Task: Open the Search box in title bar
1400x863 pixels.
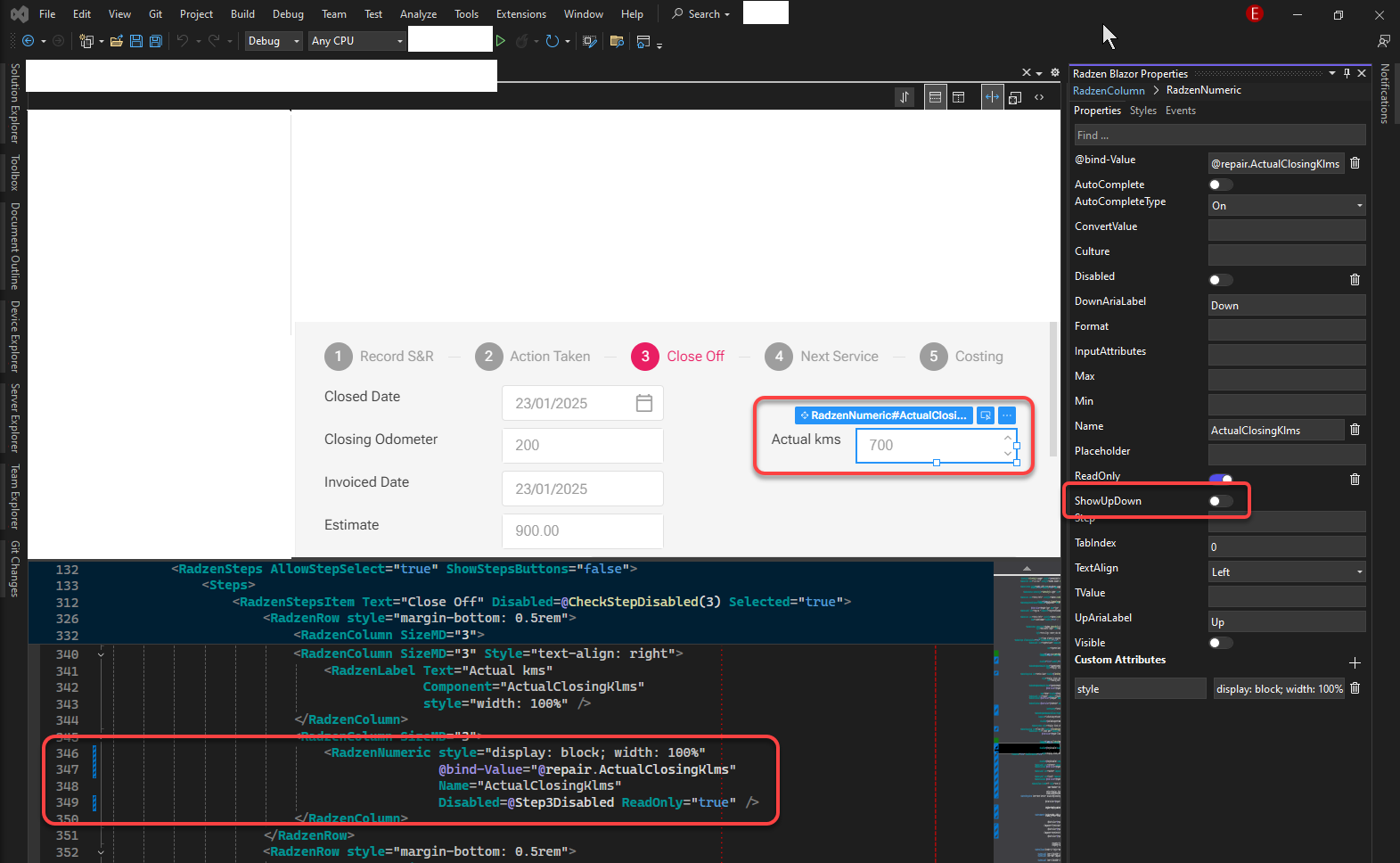Action: pyautogui.click(x=701, y=14)
